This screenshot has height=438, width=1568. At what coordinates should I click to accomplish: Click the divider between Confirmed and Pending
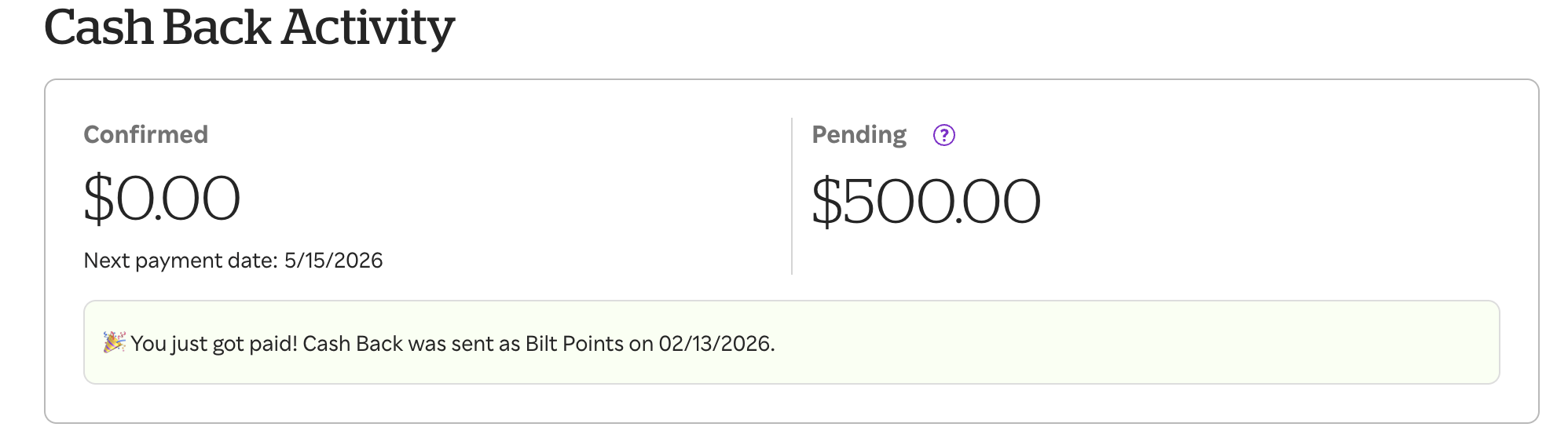[x=792, y=196]
